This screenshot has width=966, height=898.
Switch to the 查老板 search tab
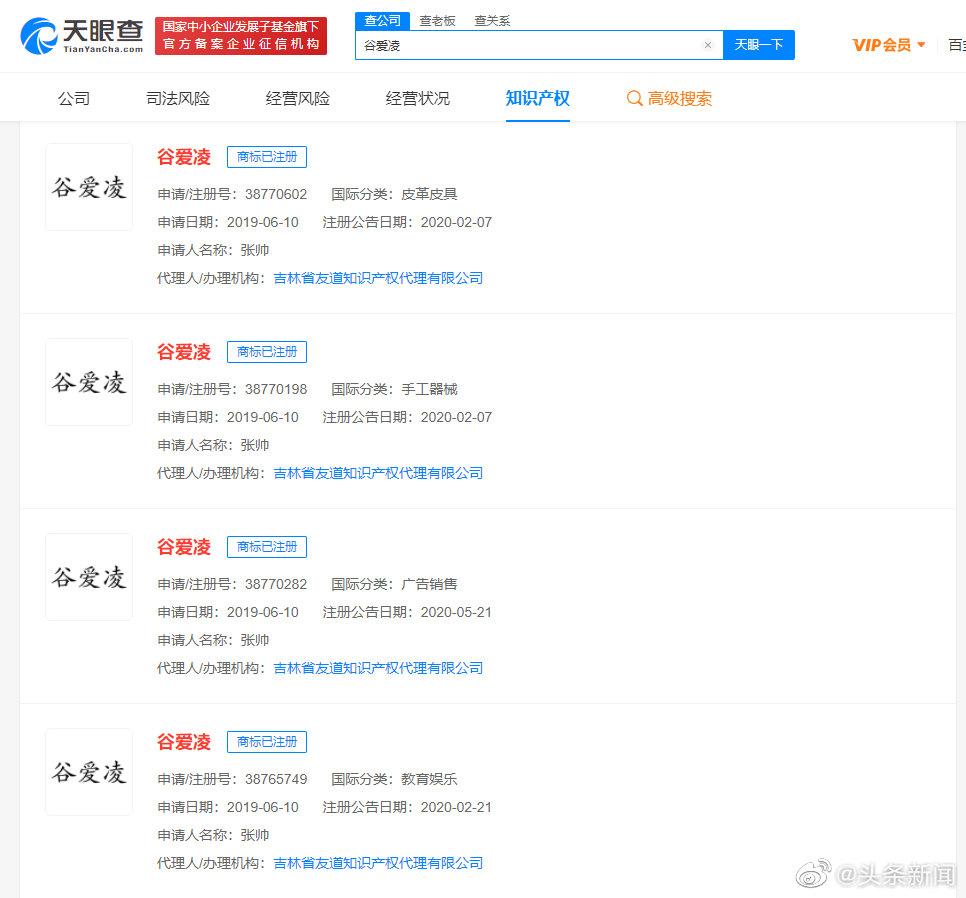point(436,20)
